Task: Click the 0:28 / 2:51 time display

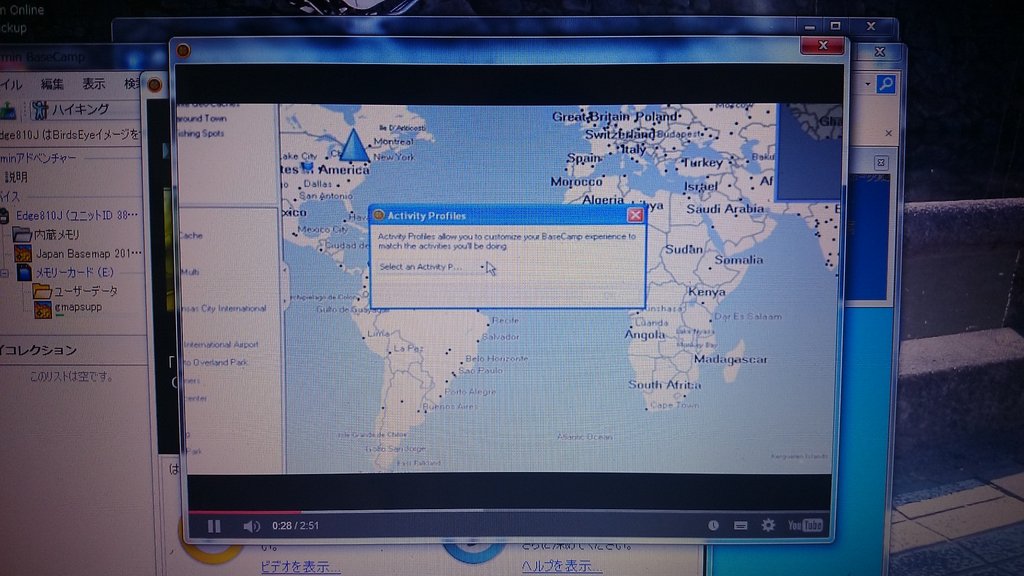Action: tap(295, 526)
